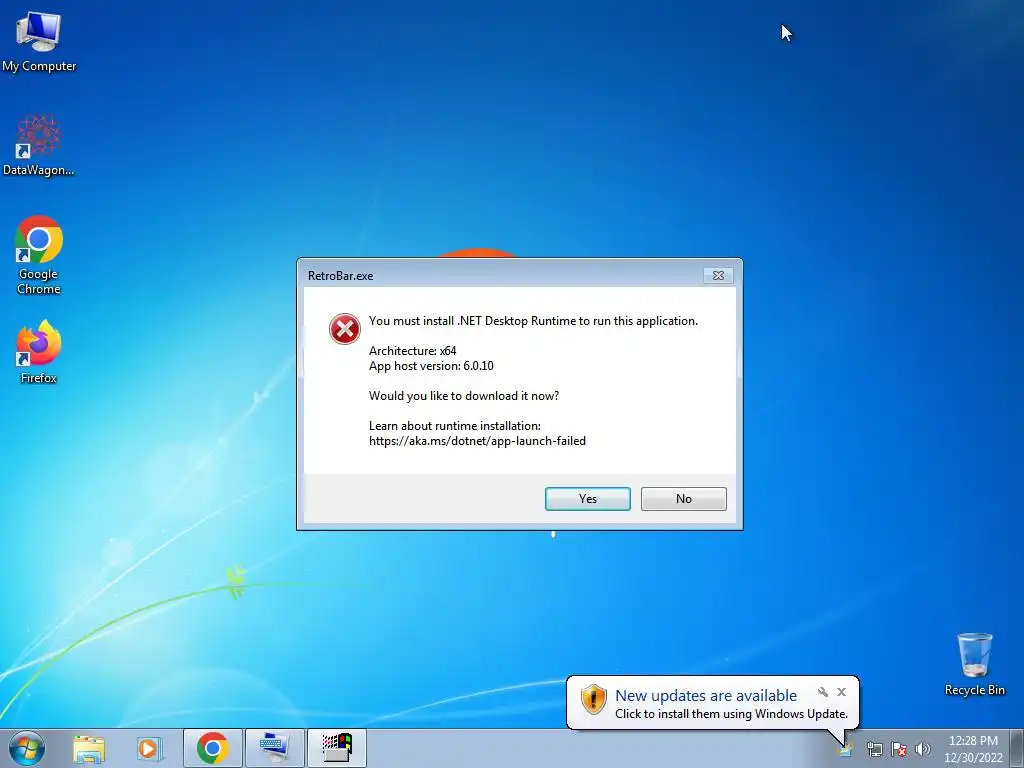Screen dimensions: 1024x768
Task: Click the aka.ms/dotnet/app-launch-failed URL text
Action: 477,441
